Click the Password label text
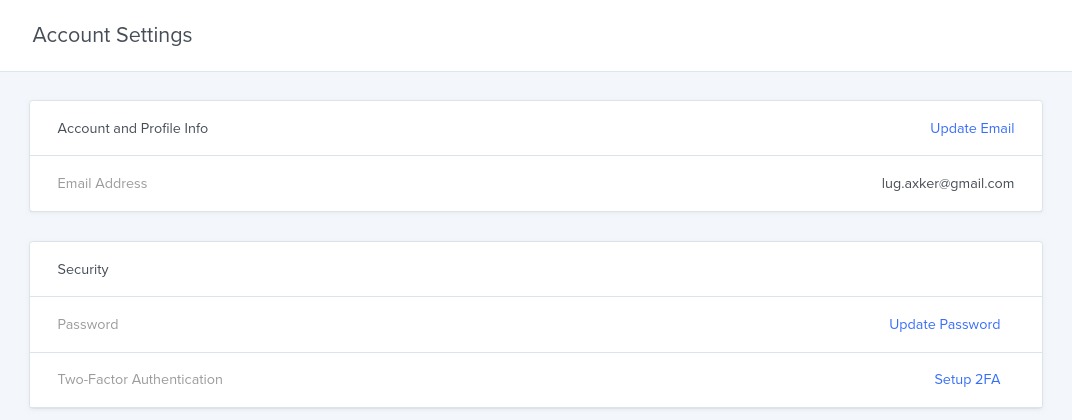The height and width of the screenshot is (420, 1072). point(88,324)
